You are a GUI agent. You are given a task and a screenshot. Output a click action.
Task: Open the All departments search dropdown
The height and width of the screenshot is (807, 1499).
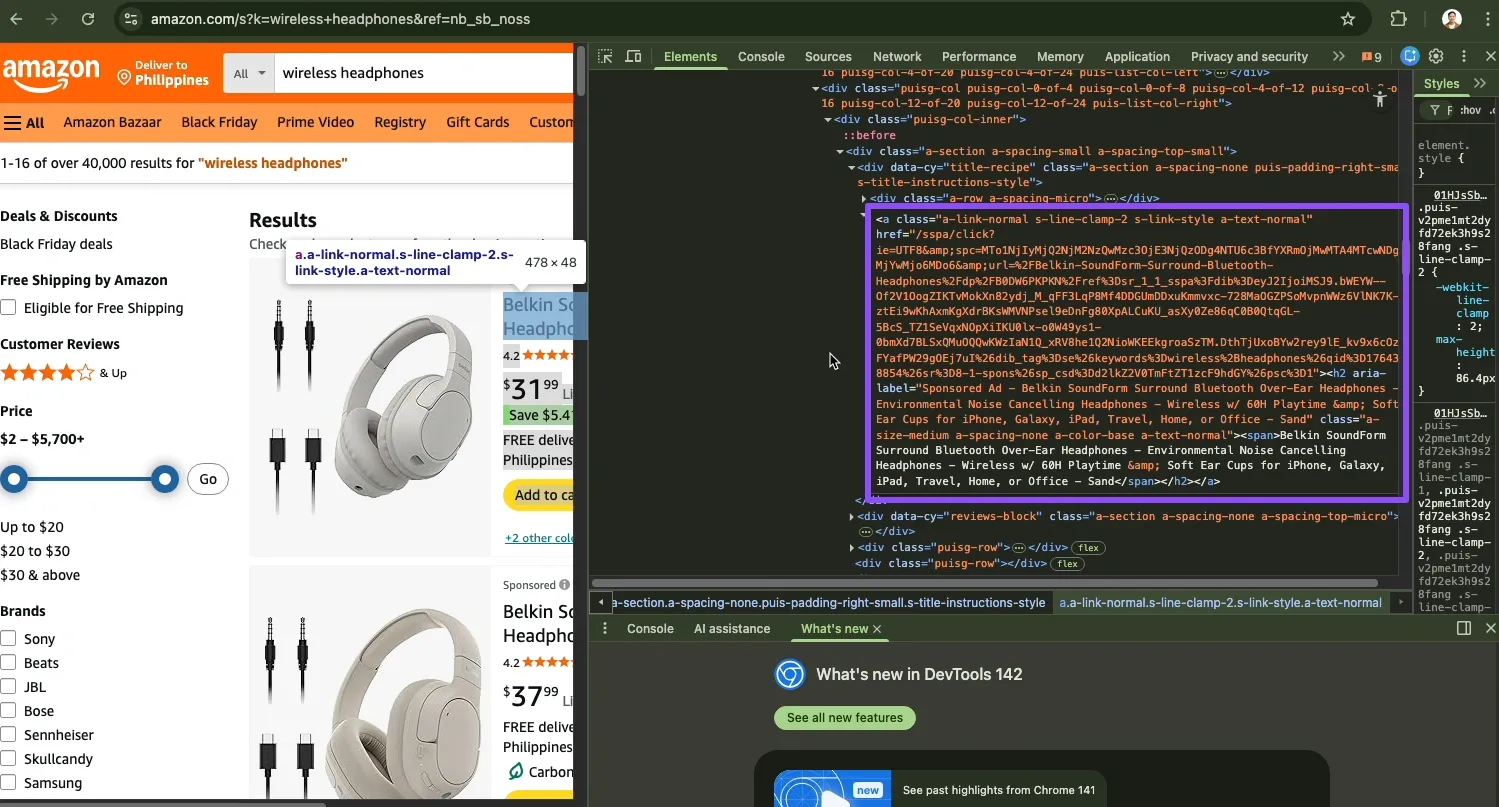248,72
